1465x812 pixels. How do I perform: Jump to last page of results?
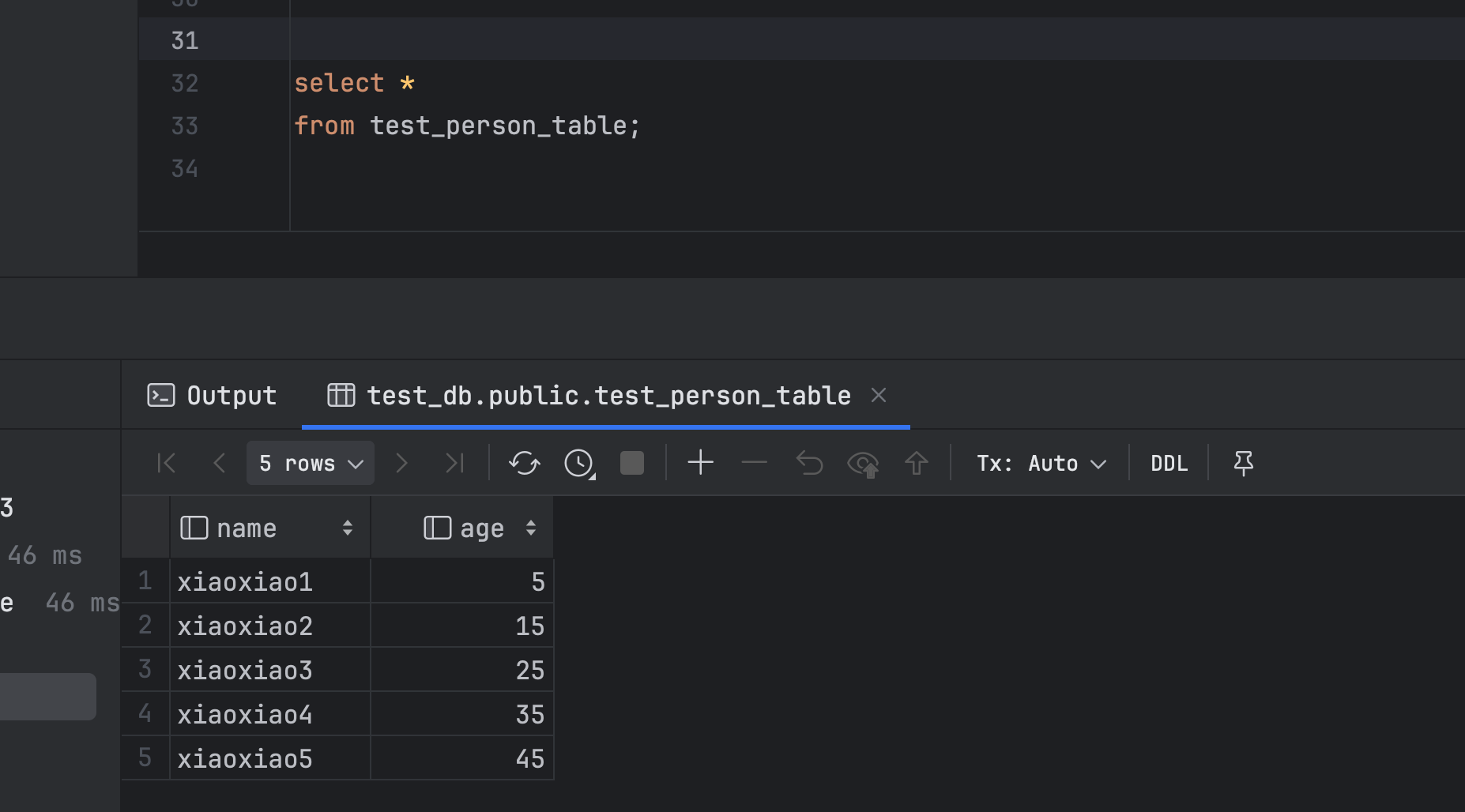pos(454,463)
